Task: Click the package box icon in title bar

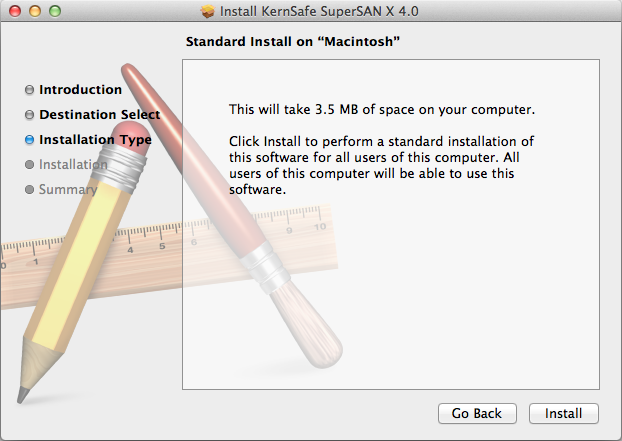Action: (207, 11)
